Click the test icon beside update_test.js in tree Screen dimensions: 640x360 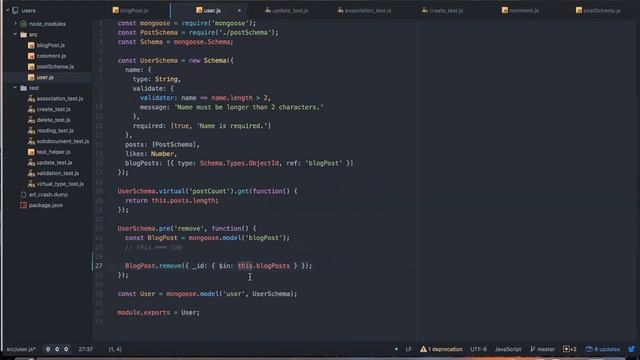pyautogui.click(x=31, y=162)
